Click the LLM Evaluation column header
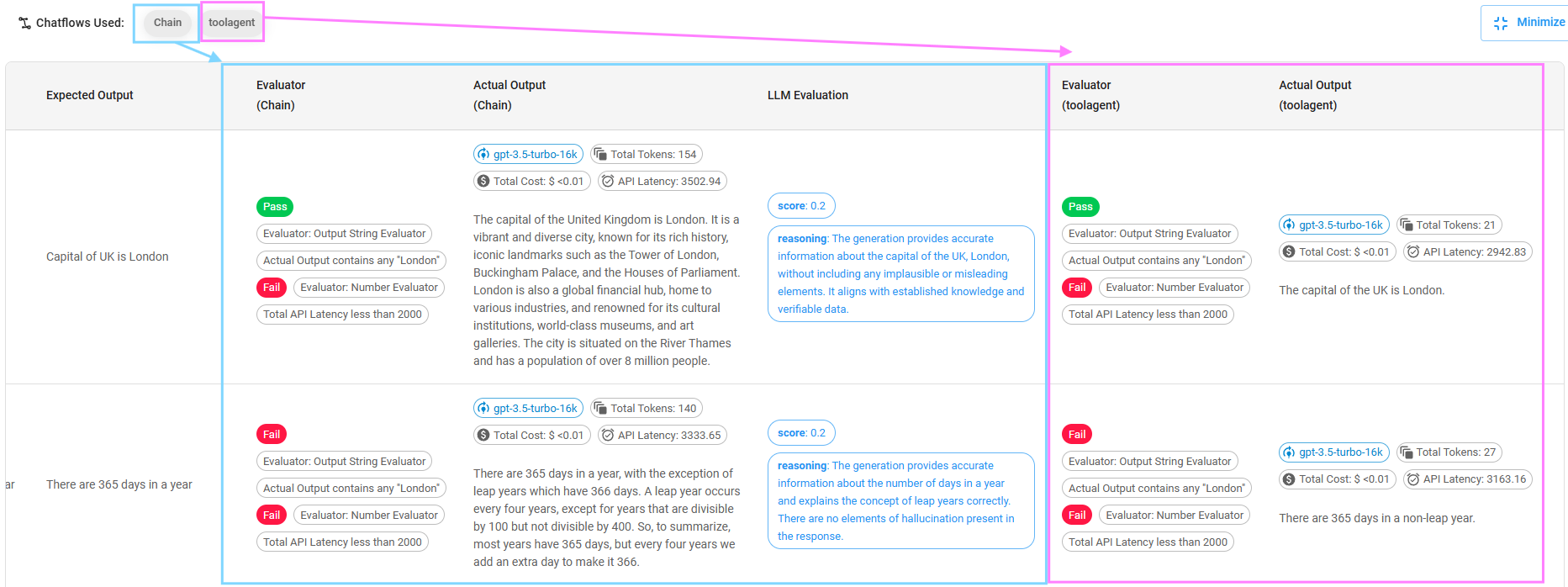Image resolution: width=1568 pixels, height=587 pixels. coord(807,95)
